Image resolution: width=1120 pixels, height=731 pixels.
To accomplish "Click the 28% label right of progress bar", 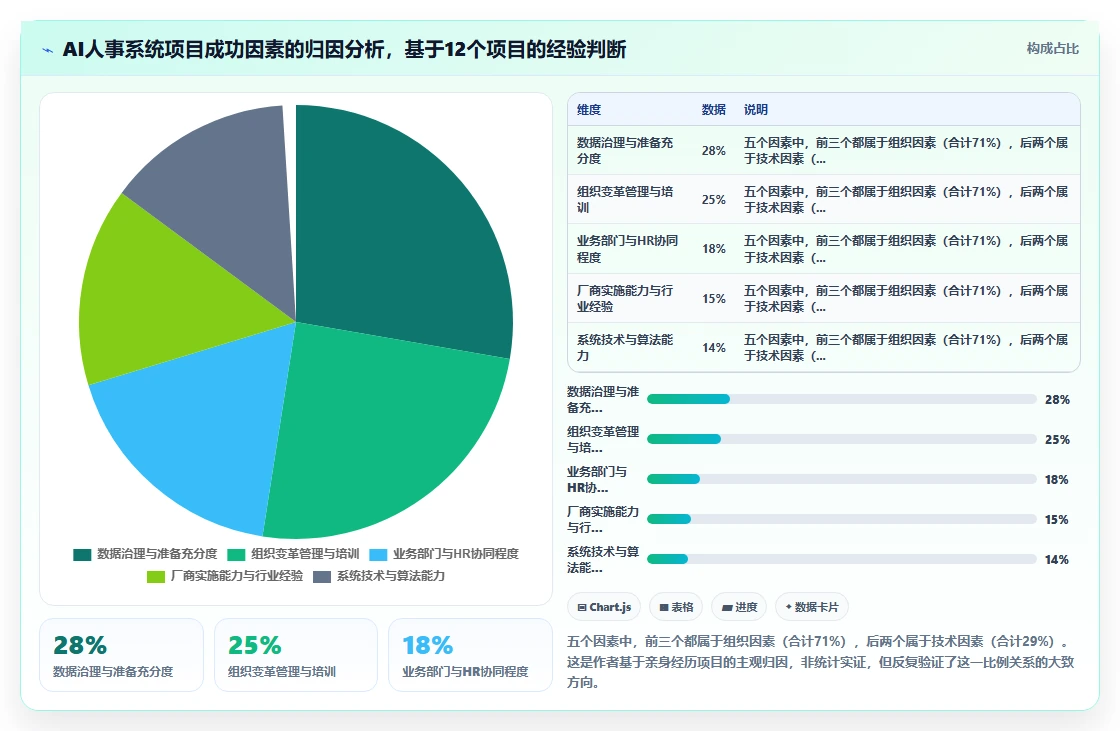I will 1057,399.
